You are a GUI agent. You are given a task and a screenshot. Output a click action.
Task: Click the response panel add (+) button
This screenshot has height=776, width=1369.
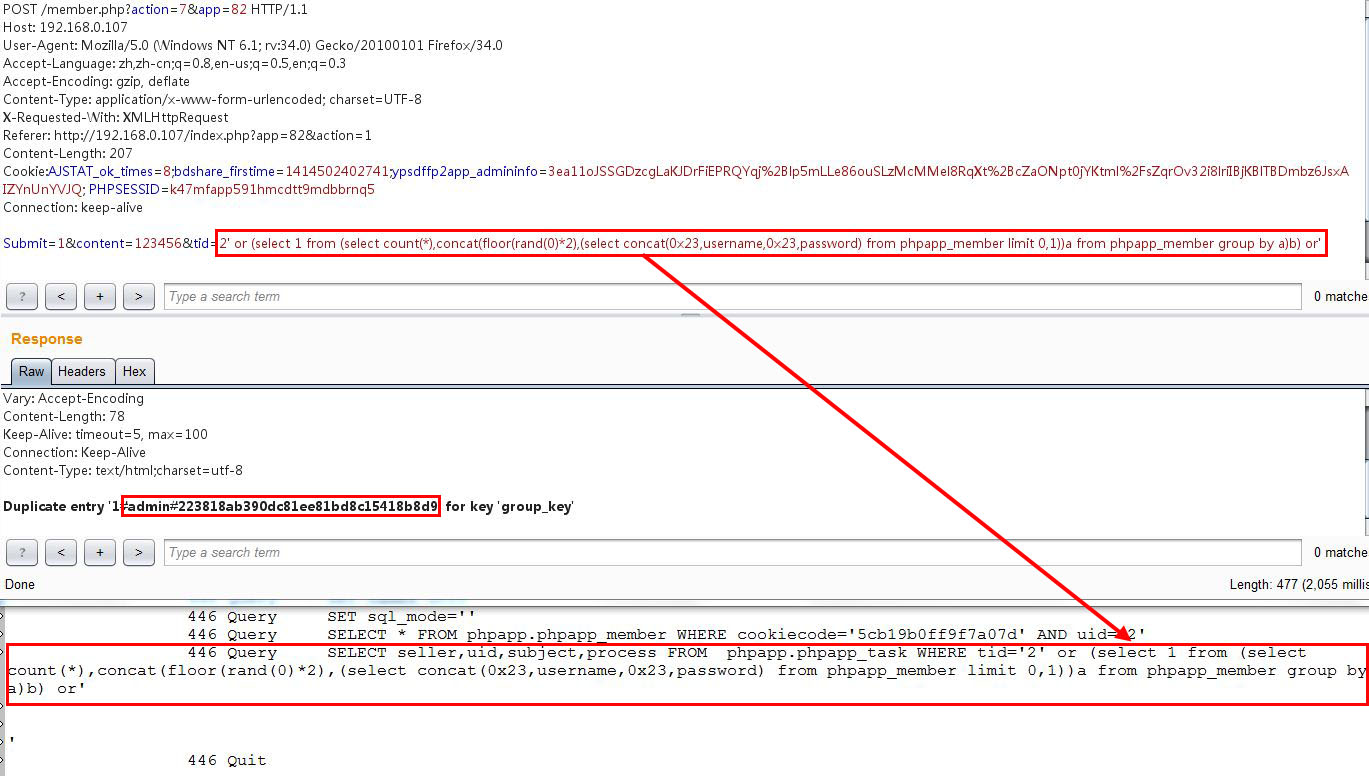(99, 552)
